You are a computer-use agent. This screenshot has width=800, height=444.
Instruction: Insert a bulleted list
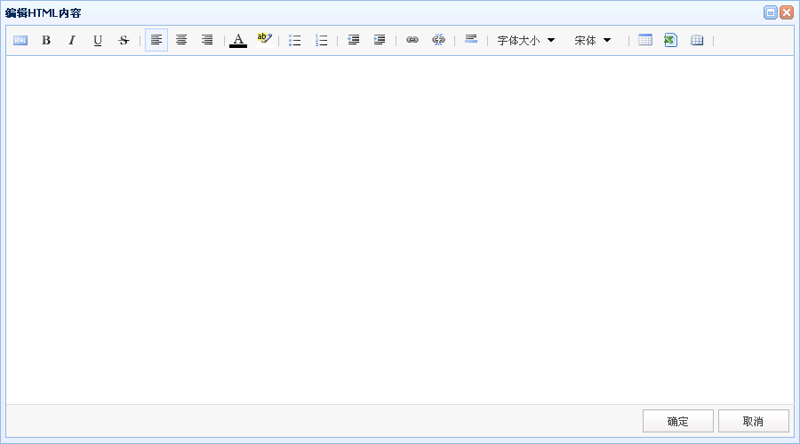pyautogui.click(x=295, y=40)
